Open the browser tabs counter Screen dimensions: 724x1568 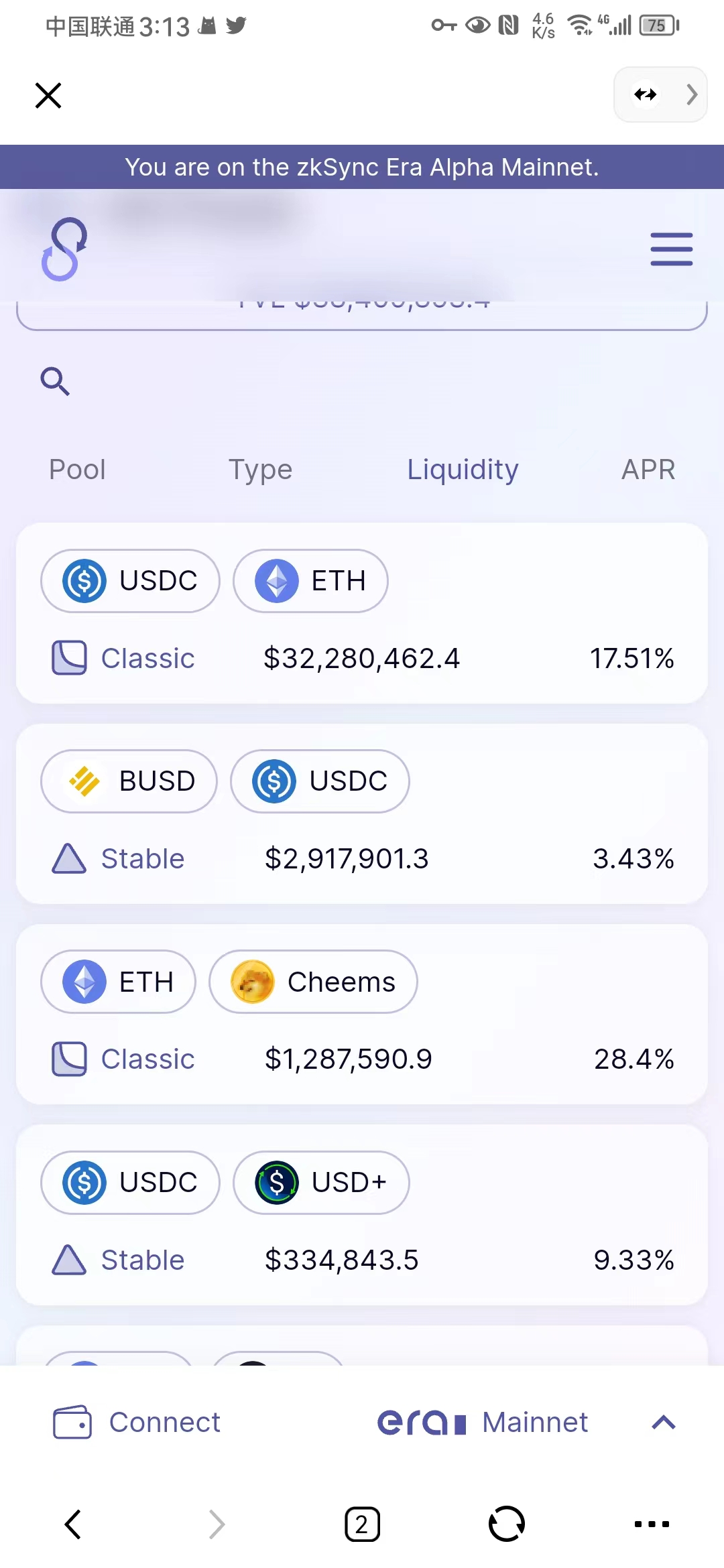click(362, 1524)
